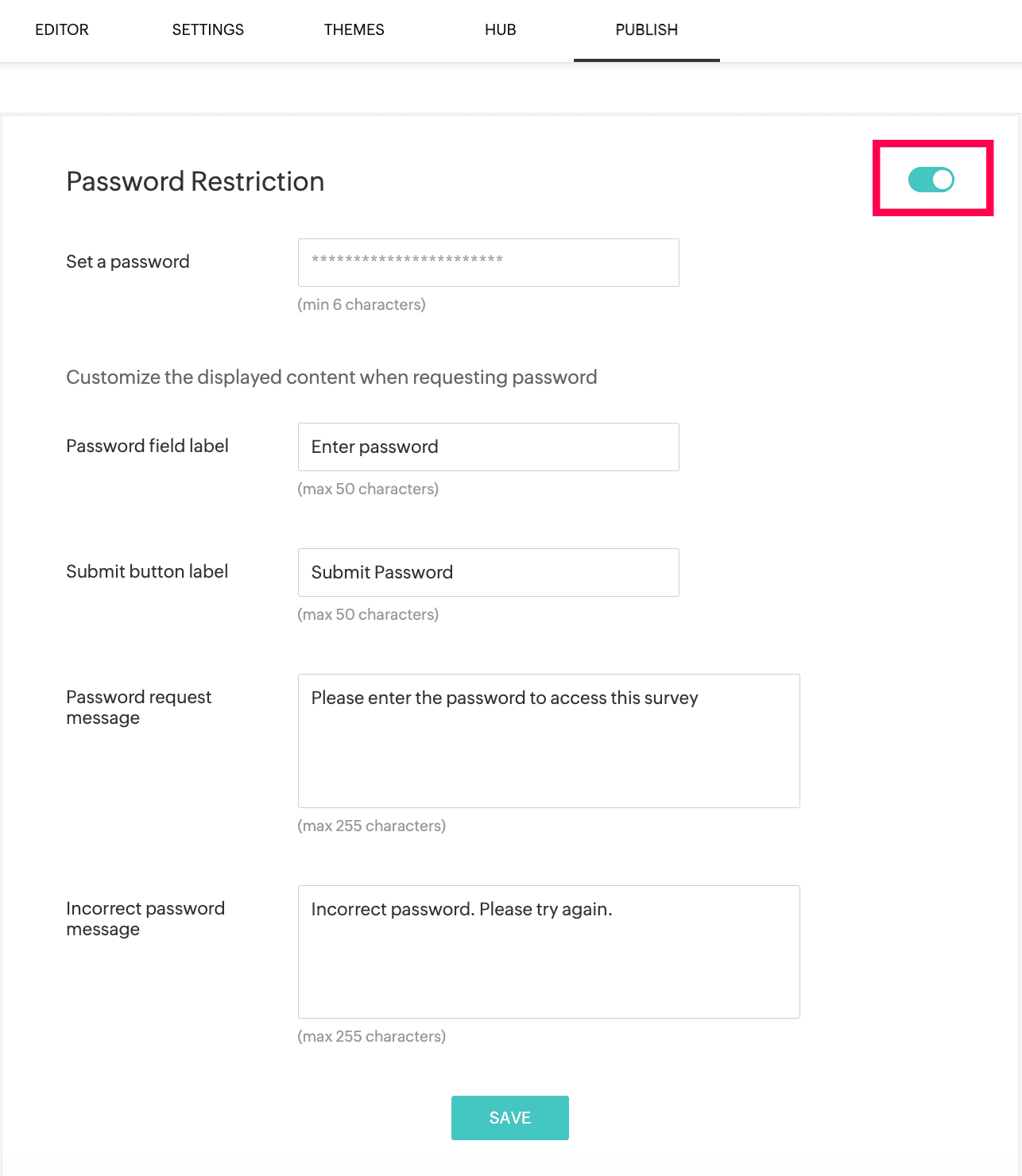Focus the Set a password field
1022x1176 pixels.
pyautogui.click(x=489, y=262)
